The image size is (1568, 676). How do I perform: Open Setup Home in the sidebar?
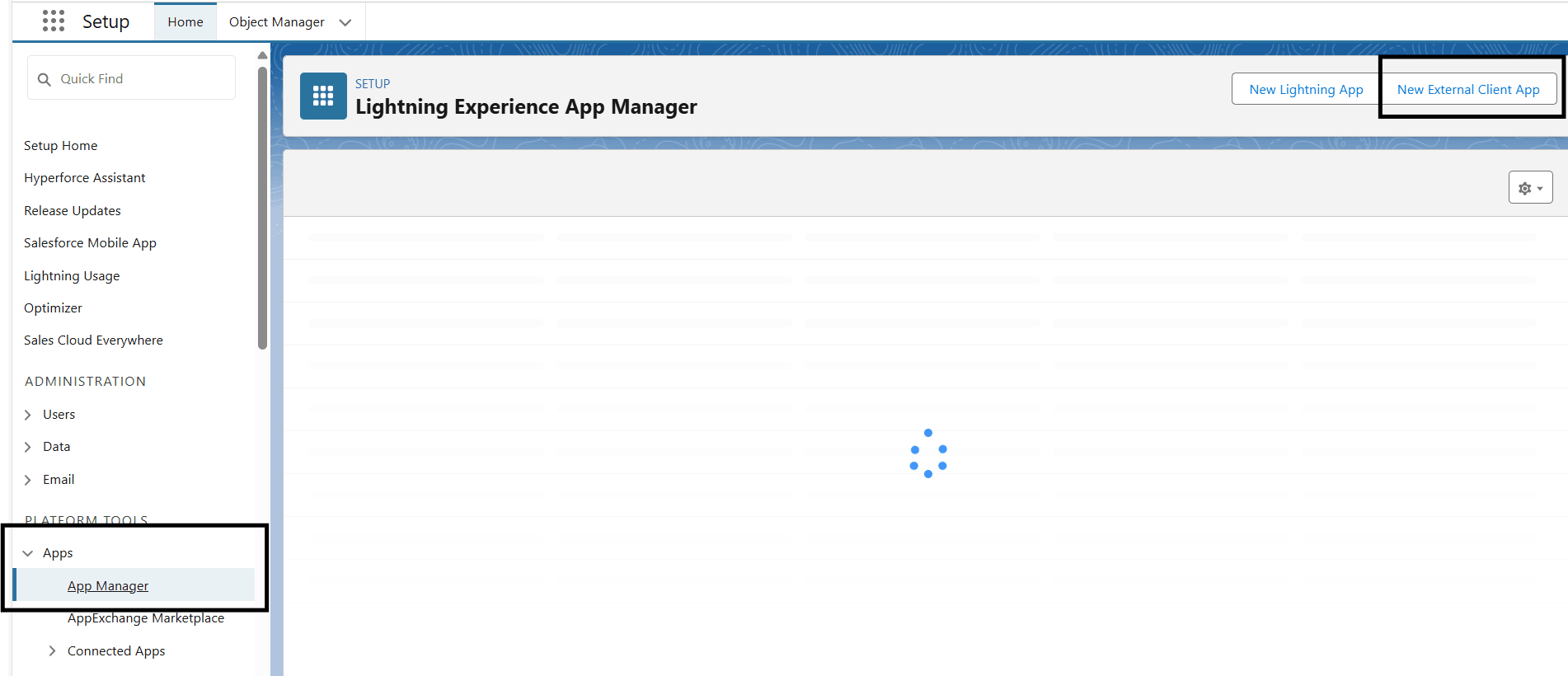[x=61, y=146]
